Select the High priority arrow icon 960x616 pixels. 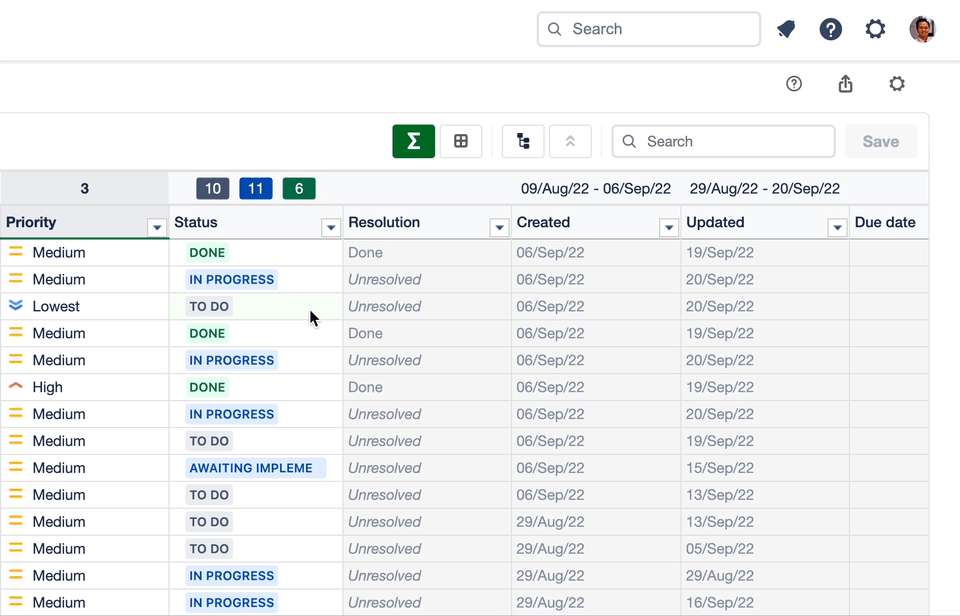pyautogui.click(x=14, y=387)
